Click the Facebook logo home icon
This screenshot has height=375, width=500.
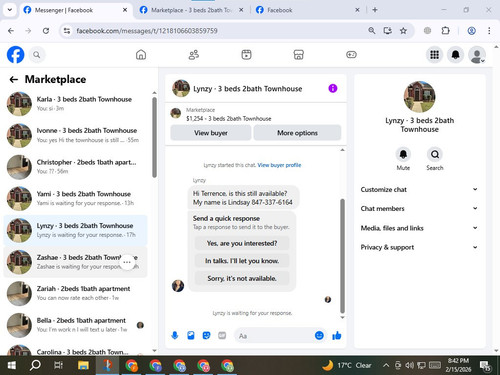click(x=15, y=55)
